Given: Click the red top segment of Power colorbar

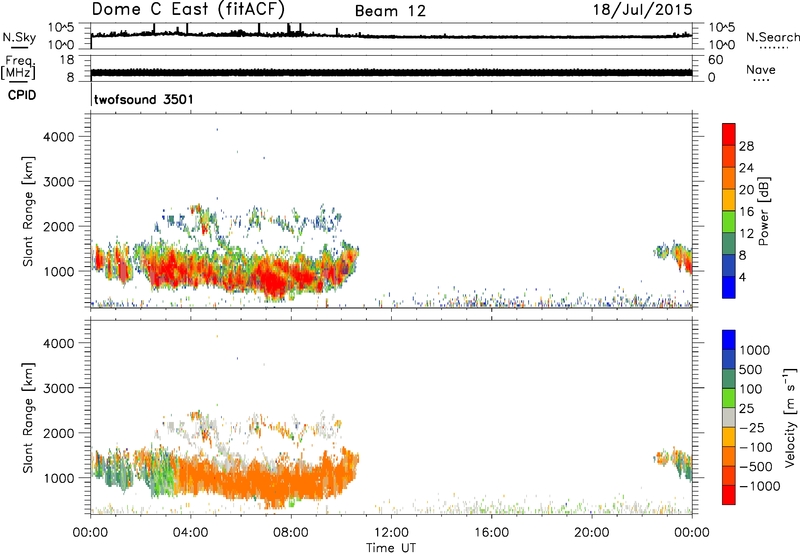Looking at the screenshot, I should tap(729, 135).
